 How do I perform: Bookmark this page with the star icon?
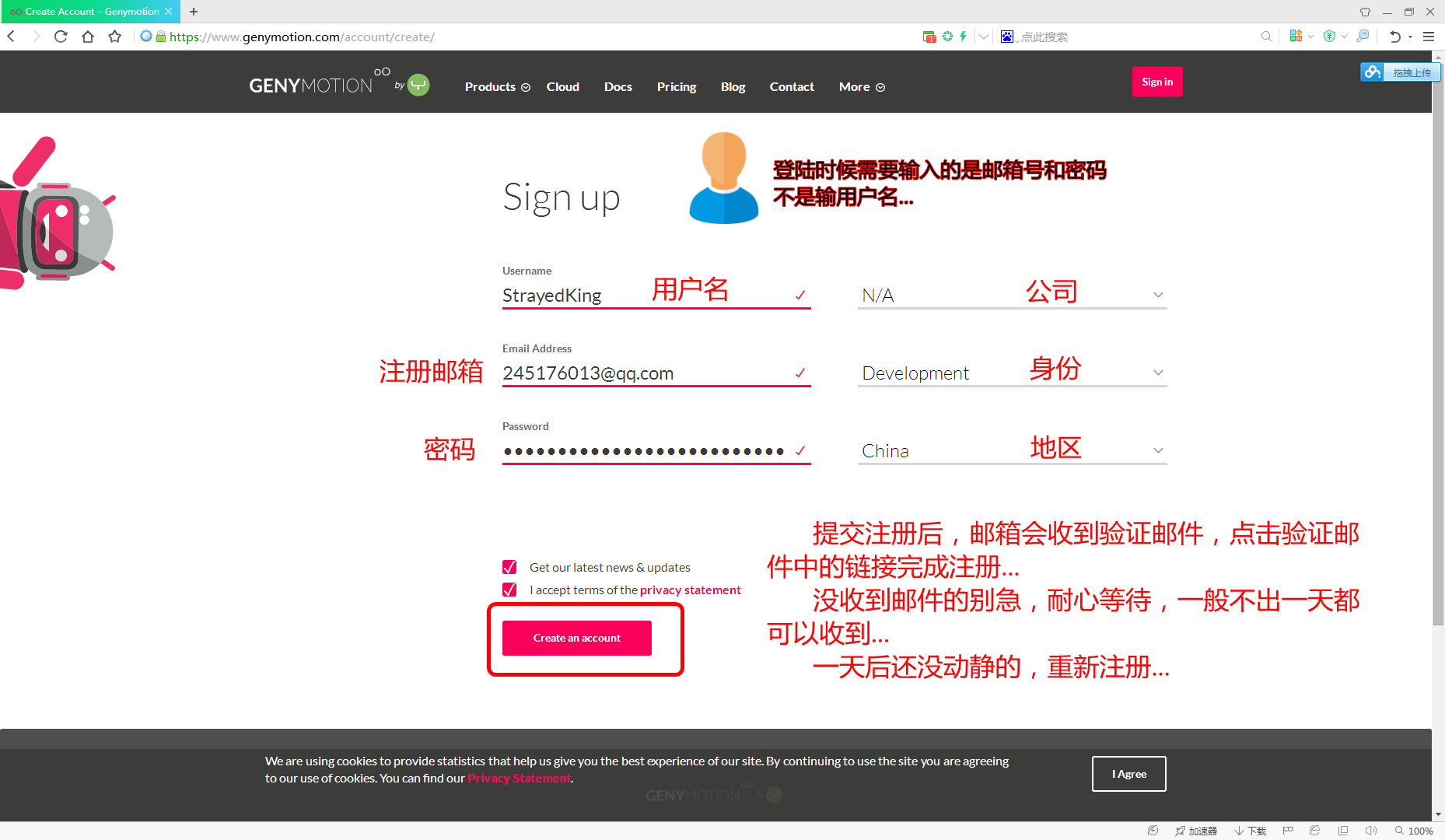(115, 37)
